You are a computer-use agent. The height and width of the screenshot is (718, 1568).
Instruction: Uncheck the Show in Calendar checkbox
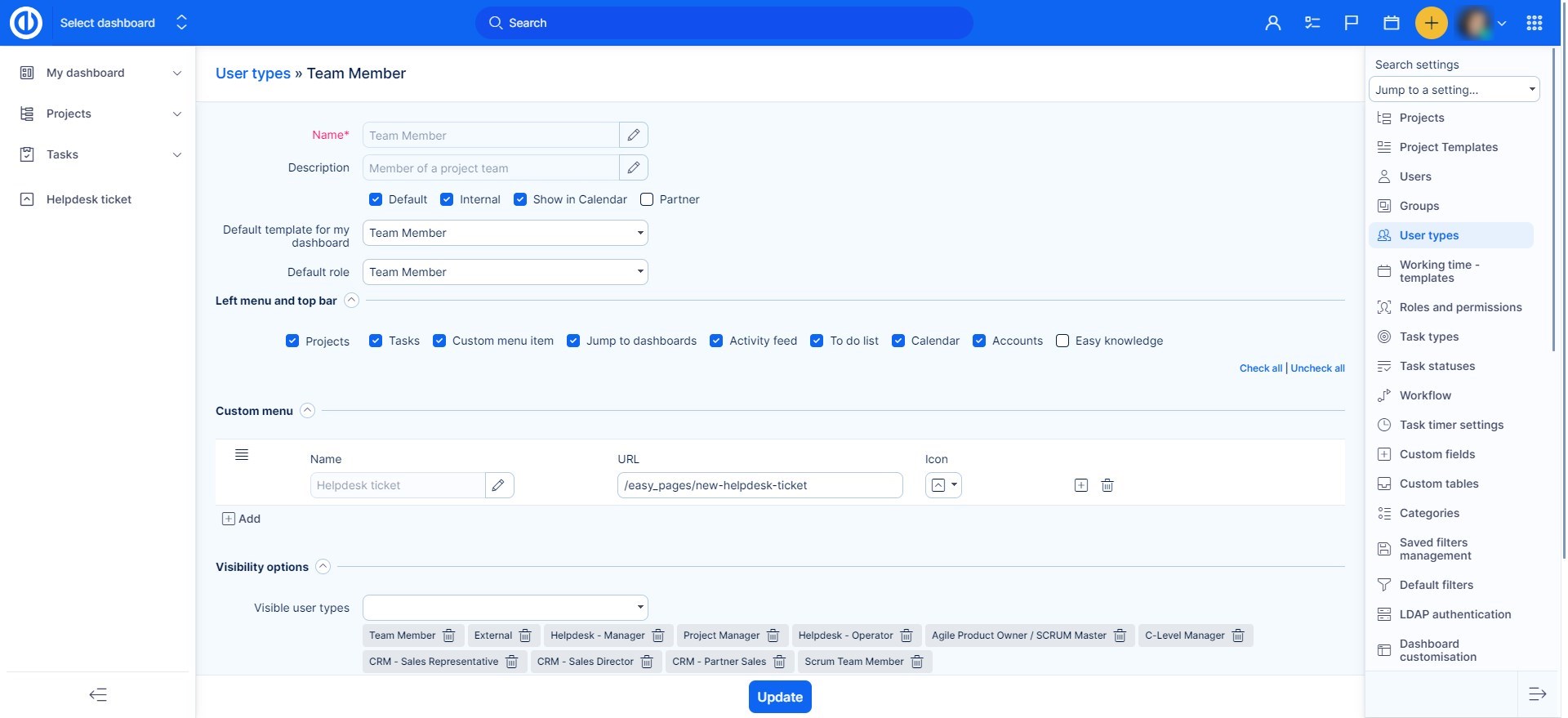tap(520, 199)
